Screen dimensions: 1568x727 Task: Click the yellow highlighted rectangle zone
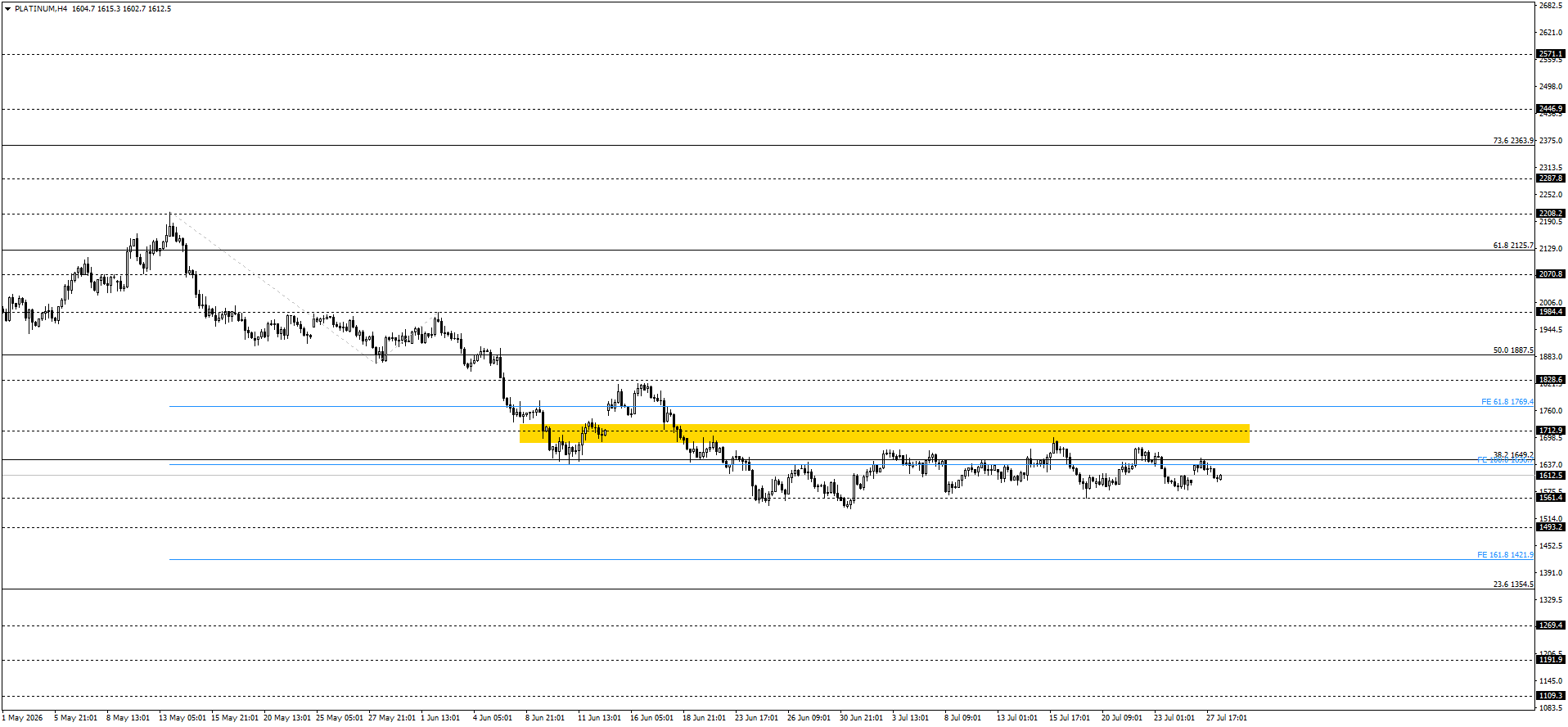(x=884, y=433)
